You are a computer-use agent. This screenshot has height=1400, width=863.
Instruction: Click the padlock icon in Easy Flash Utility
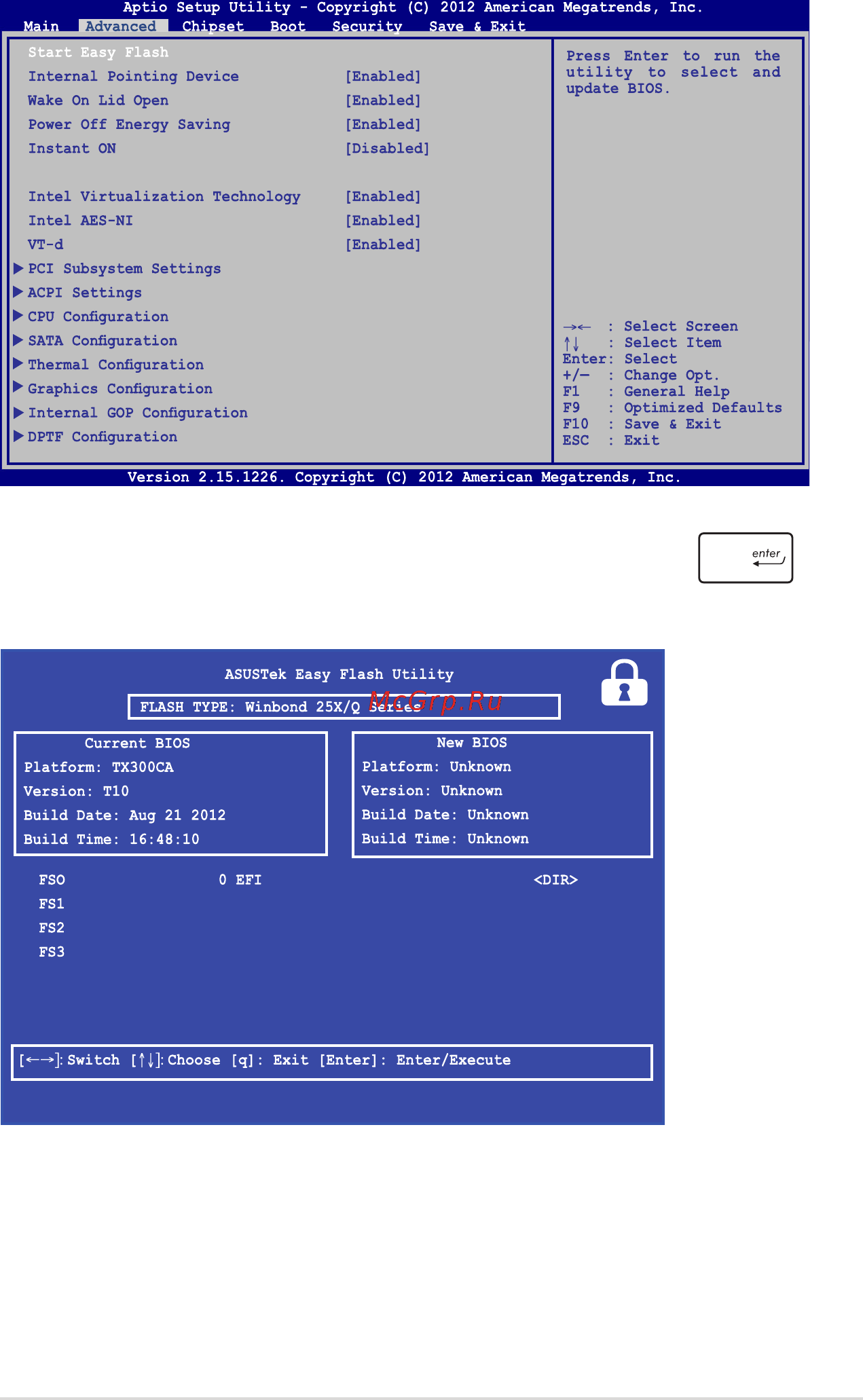(x=624, y=682)
